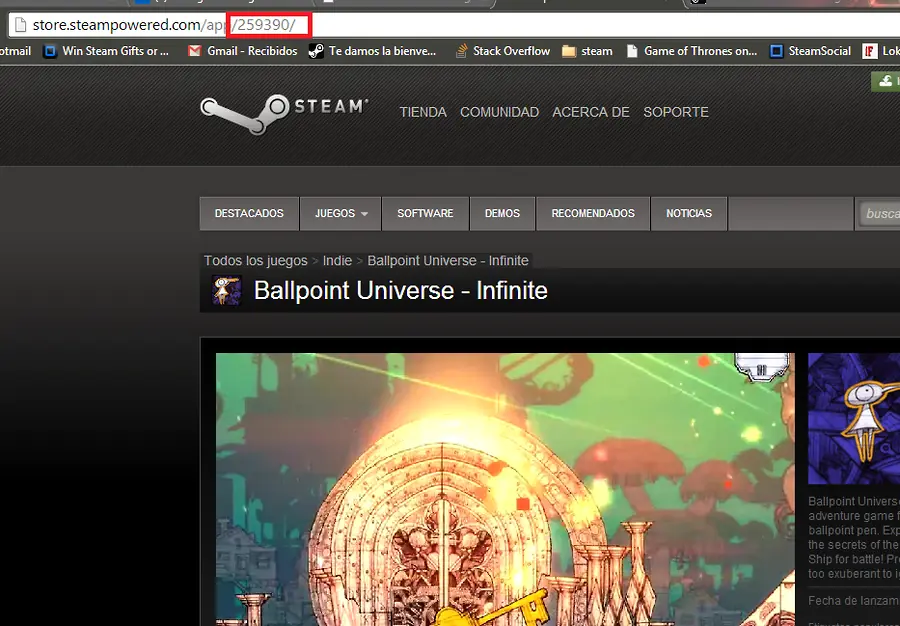
Task: Click the main game screenshot video
Action: (x=505, y=489)
